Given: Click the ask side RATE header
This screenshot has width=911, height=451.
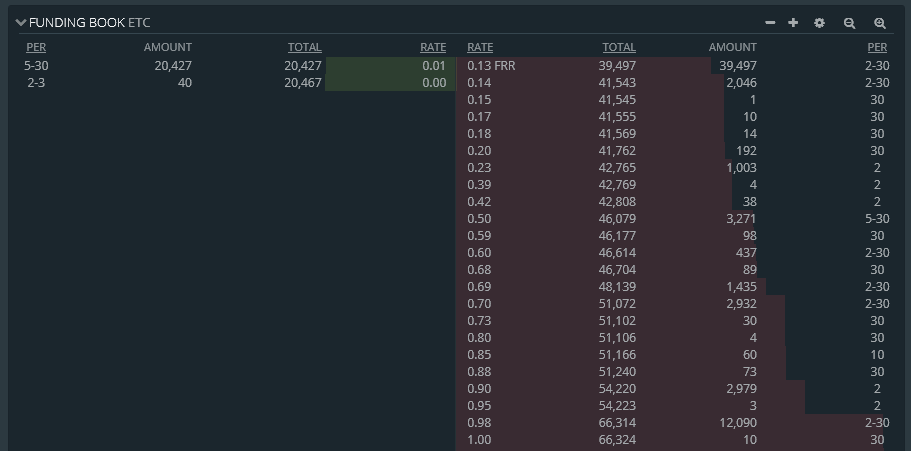Looking at the screenshot, I should [480, 47].
